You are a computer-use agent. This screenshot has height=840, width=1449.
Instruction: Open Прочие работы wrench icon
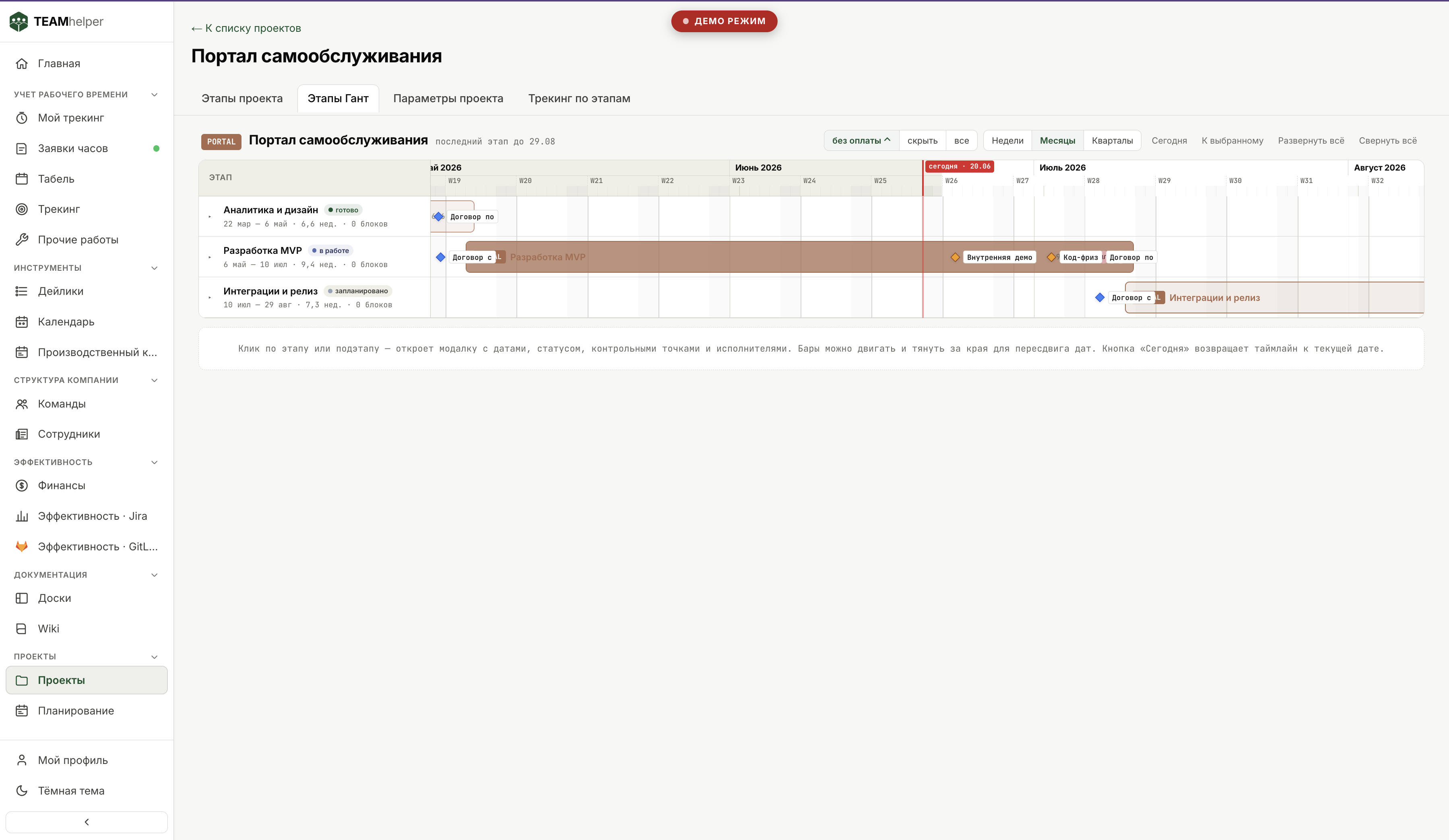coord(22,240)
